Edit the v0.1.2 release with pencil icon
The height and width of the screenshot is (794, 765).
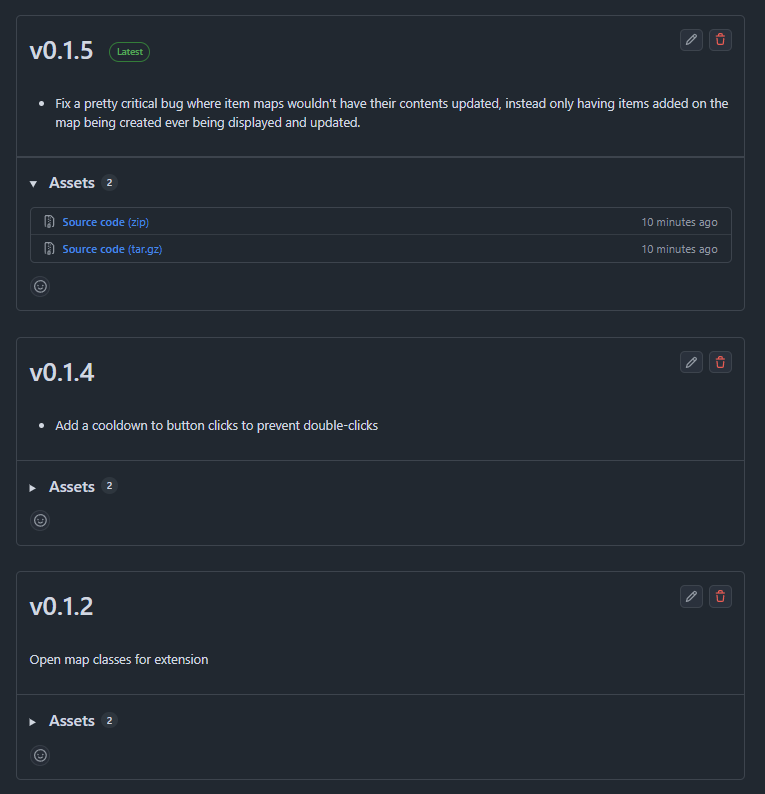click(x=691, y=596)
